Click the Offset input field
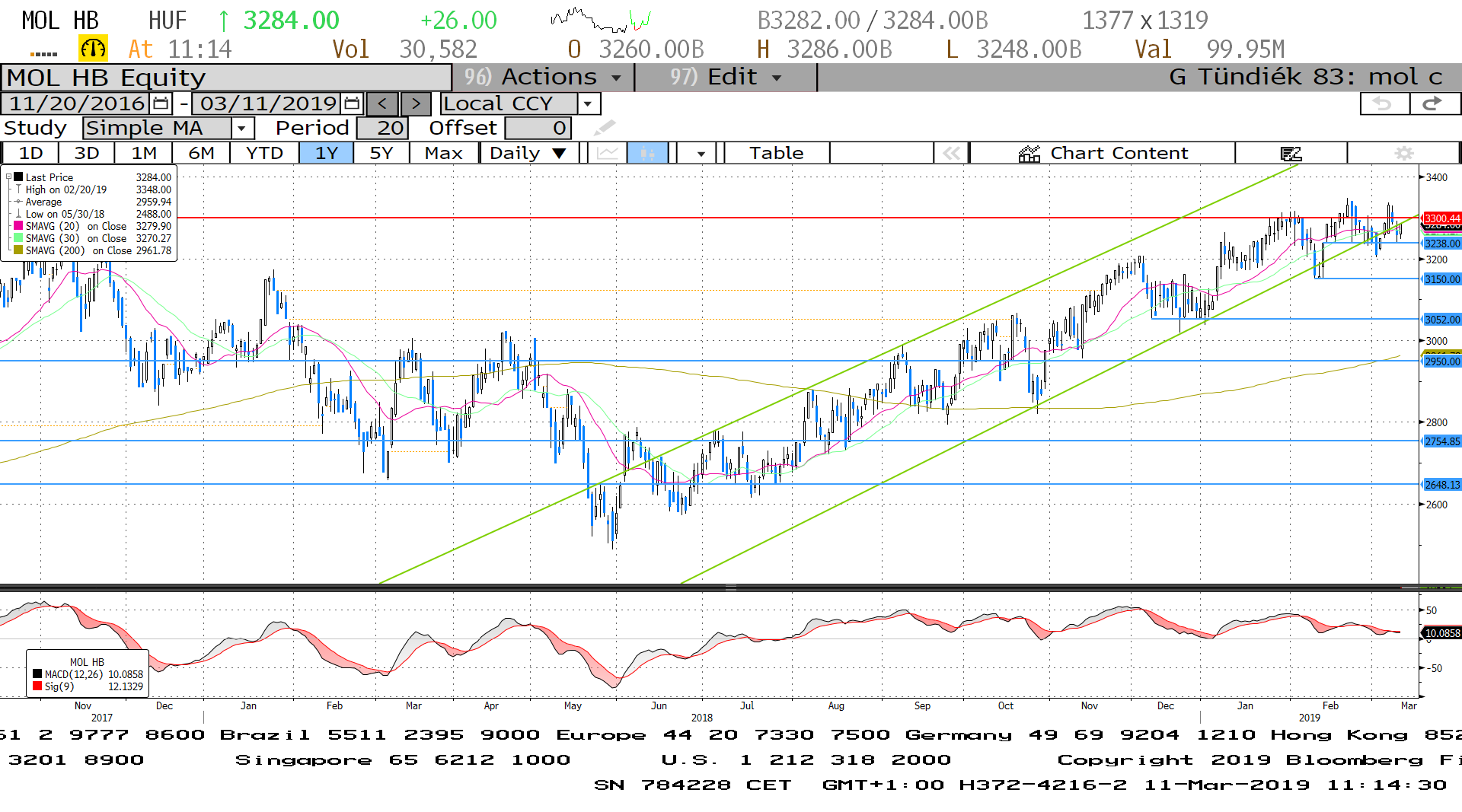 538,128
